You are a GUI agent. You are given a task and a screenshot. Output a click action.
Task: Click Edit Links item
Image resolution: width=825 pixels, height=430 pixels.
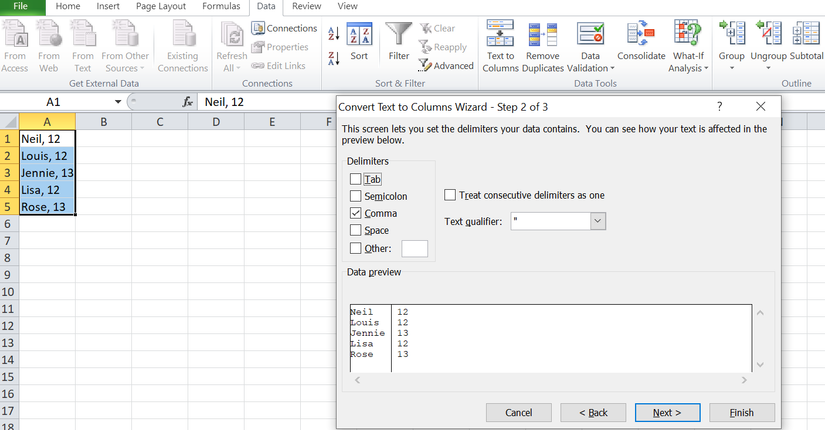pyautogui.click(x=278, y=66)
